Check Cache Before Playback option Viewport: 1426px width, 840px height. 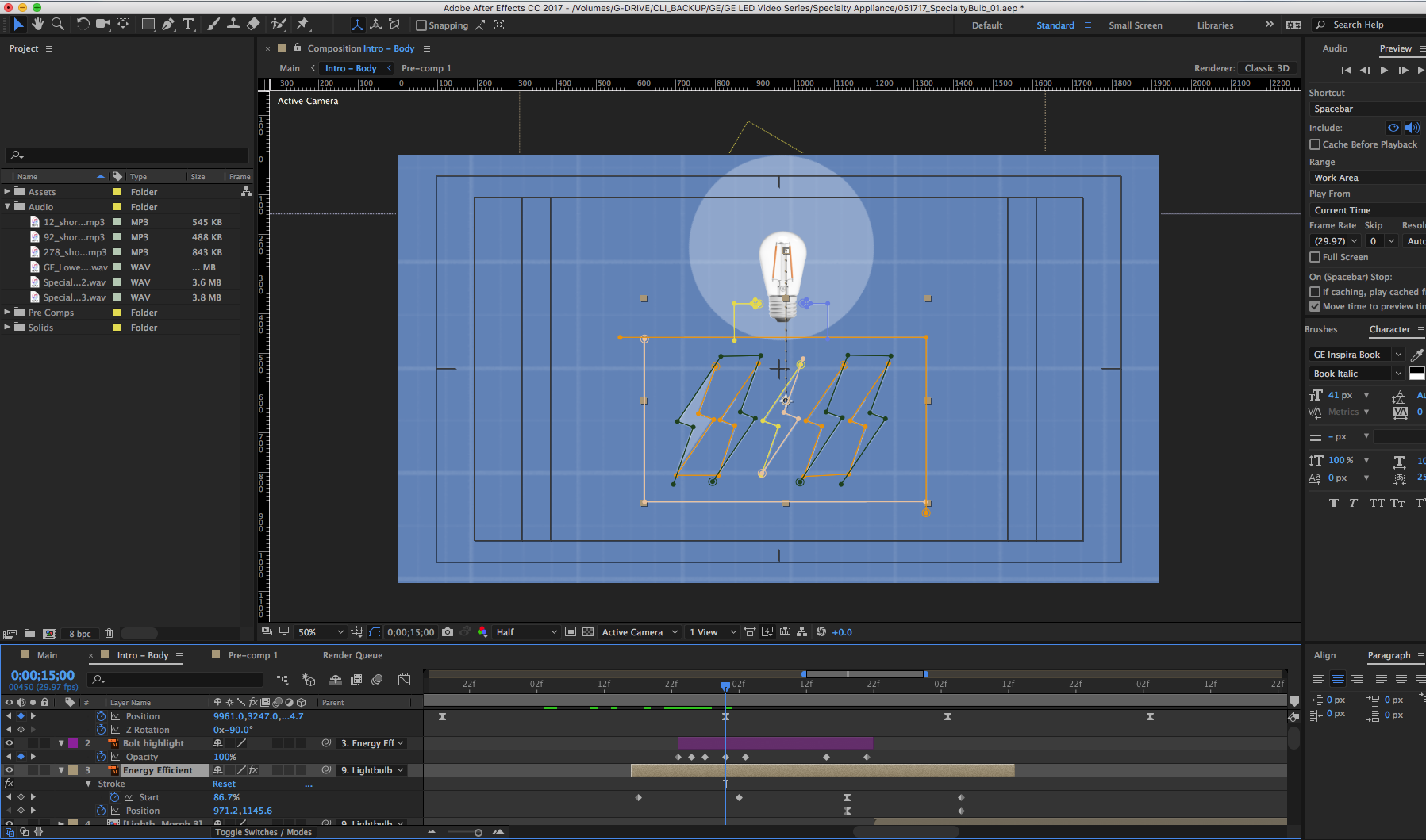point(1315,144)
